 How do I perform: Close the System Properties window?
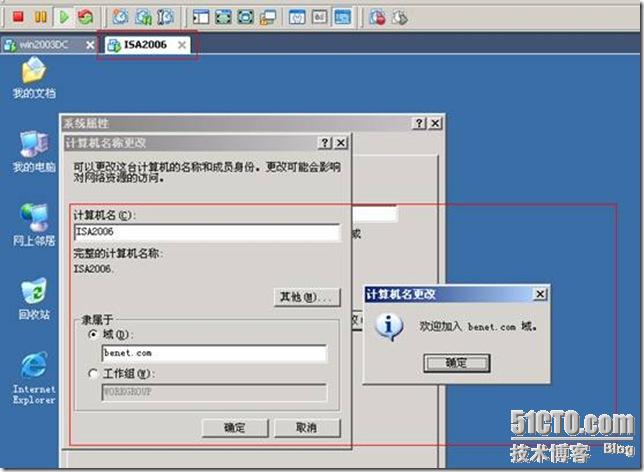[435, 123]
